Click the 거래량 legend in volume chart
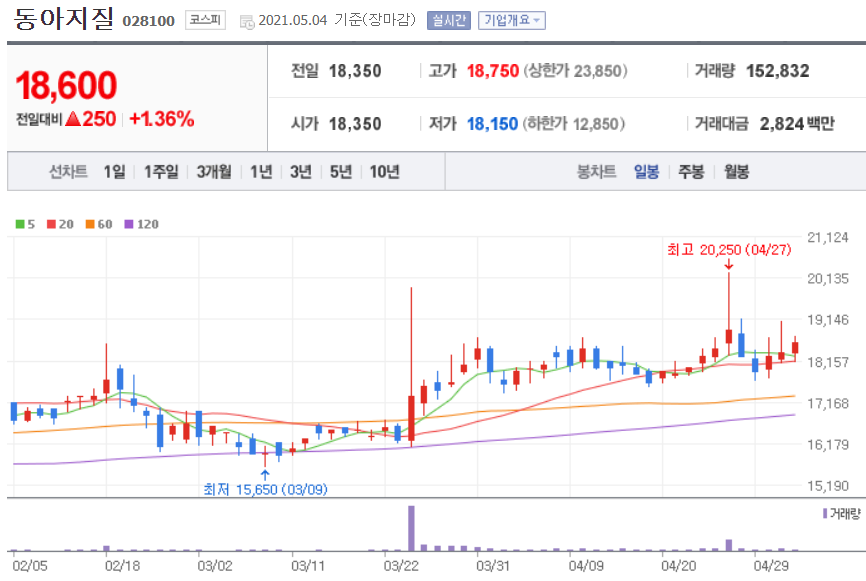Screen dimensions: 866x581 click(841, 514)
